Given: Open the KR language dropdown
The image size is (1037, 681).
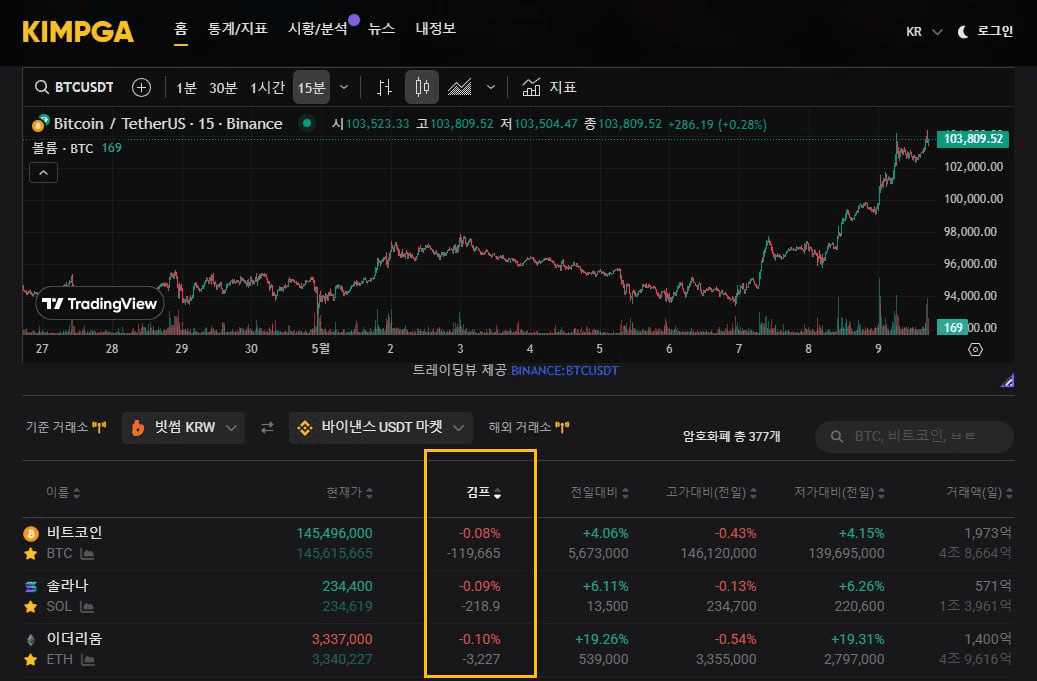Looking at the screenshot, I should (924, 32).
